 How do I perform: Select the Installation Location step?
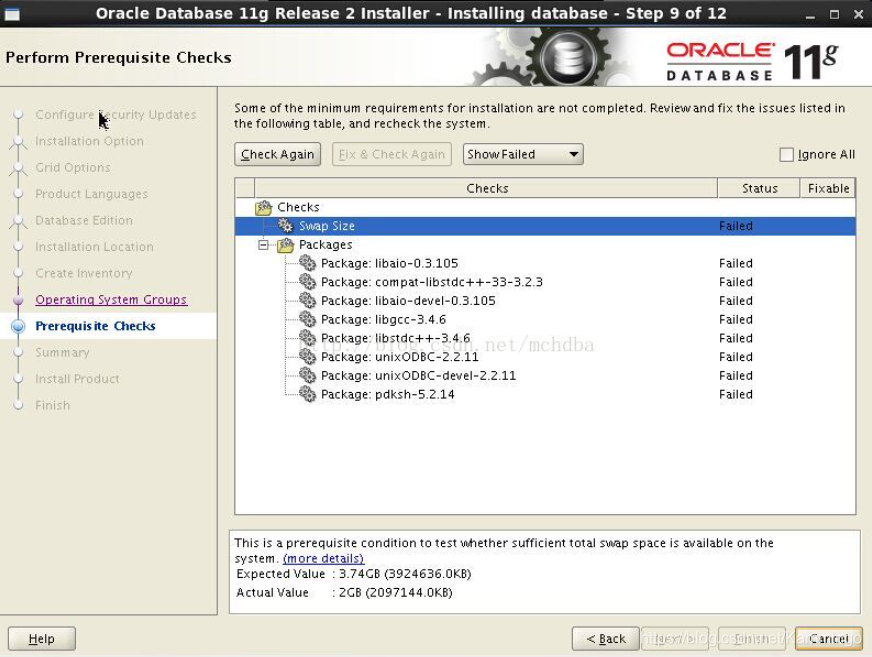click(95, 247)
